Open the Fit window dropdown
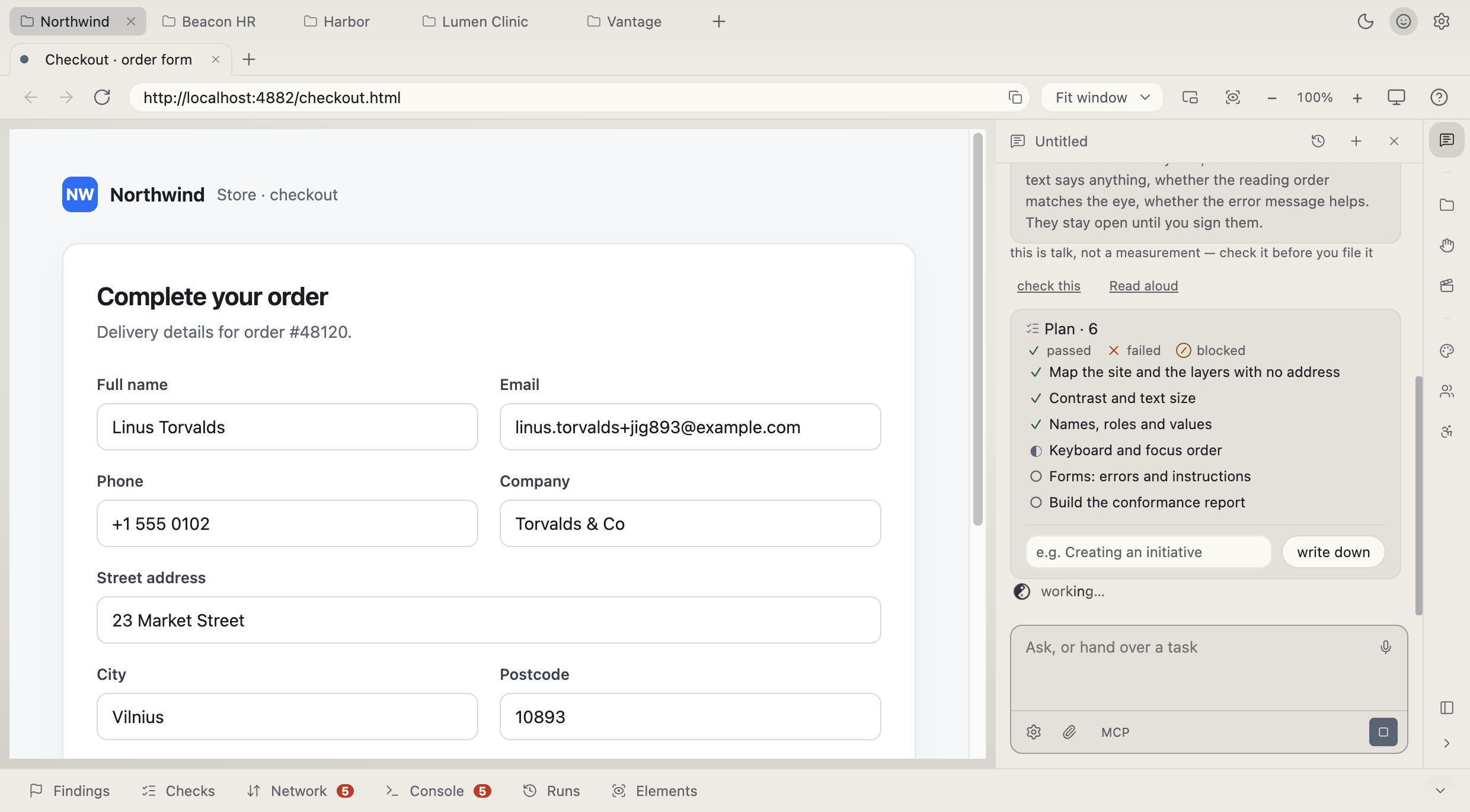This screenshot has width=1470, height=812. pos(1101,97)
